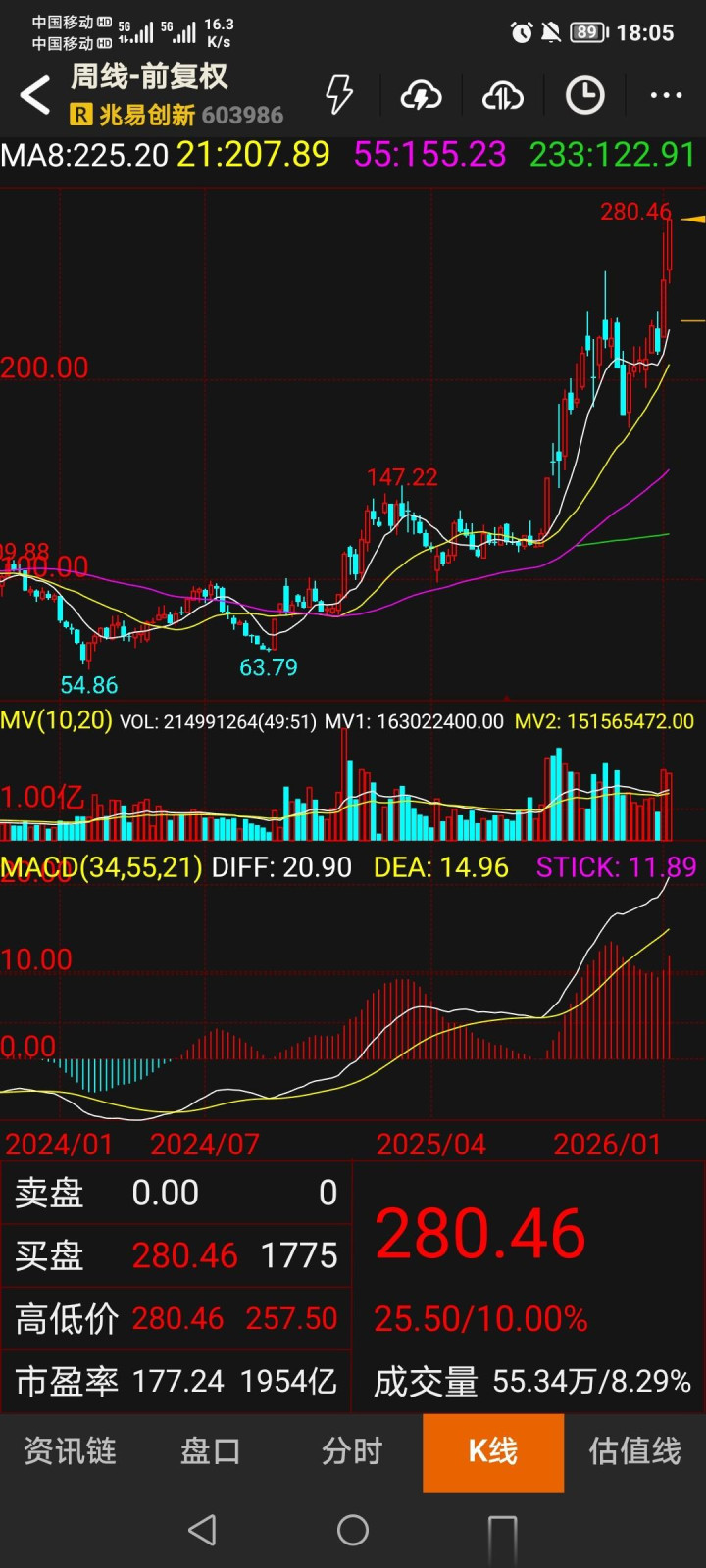Screen dimensions: 706x1568
Task: Tap the MV2: 151565472.00 value
Action: 604,722
